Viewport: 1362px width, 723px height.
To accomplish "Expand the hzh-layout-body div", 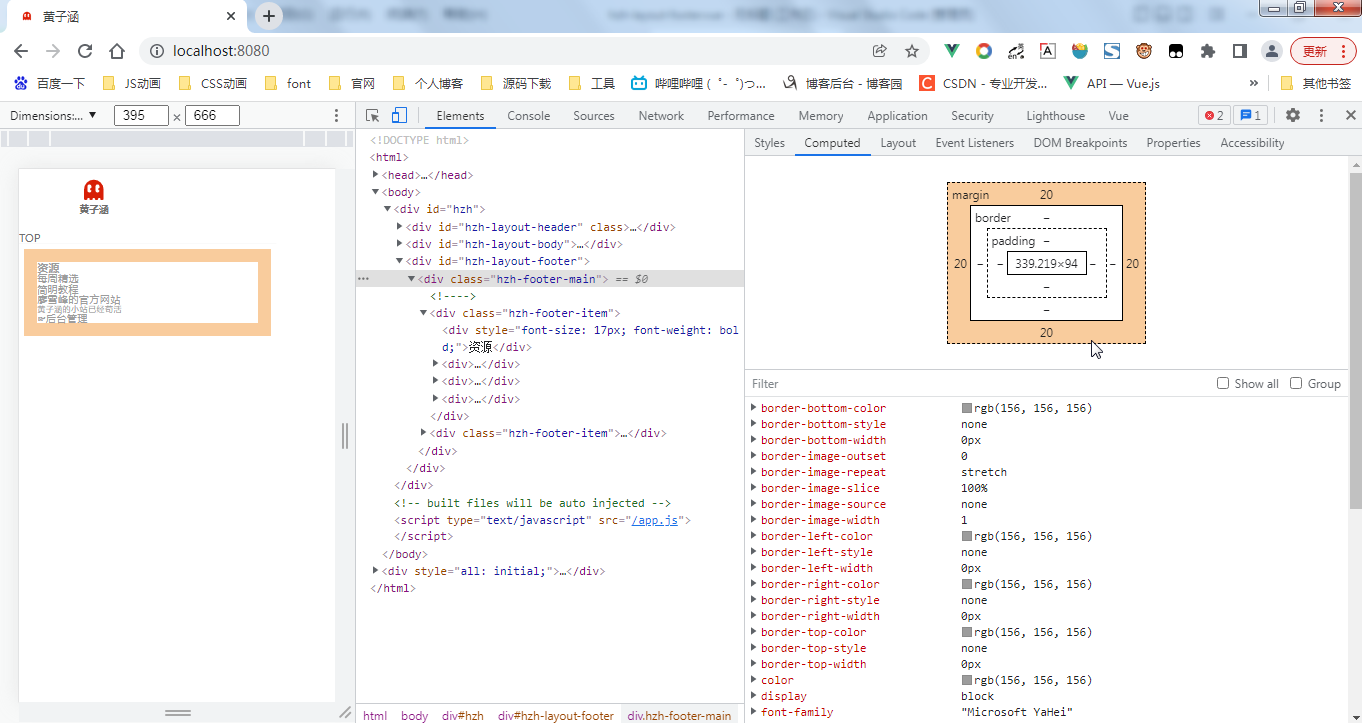I will pos(400,244).
